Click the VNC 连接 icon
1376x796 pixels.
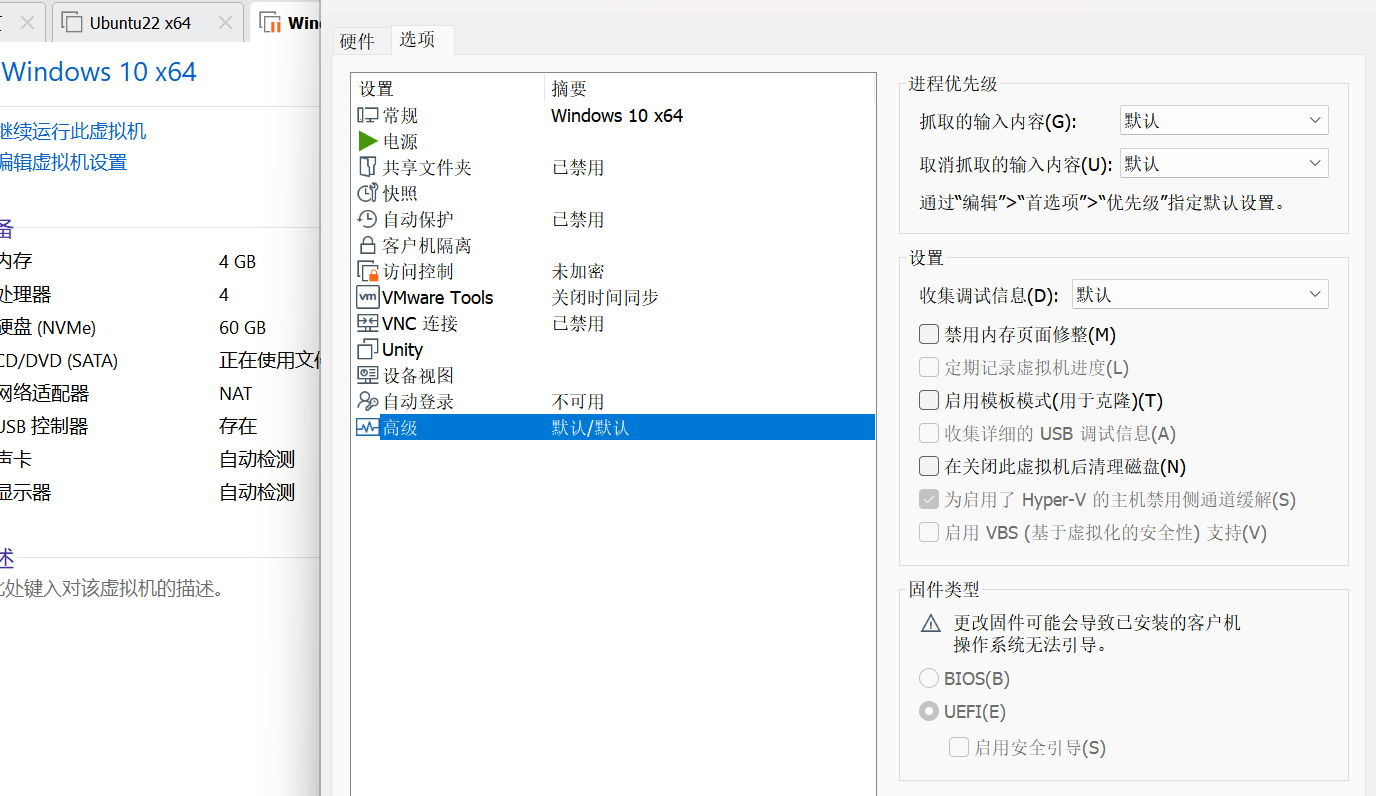point(367,324)
